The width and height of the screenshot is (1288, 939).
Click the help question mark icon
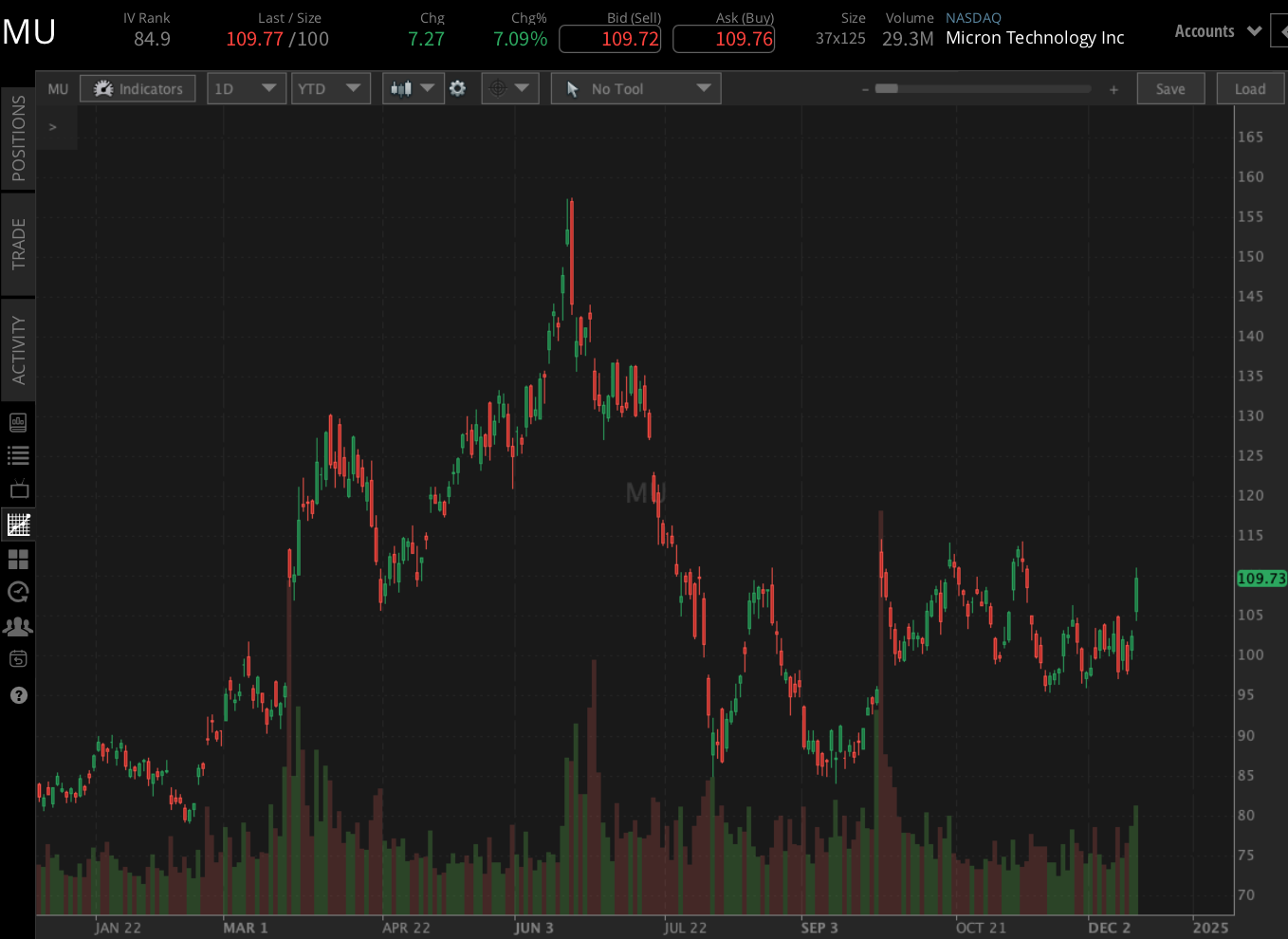[18, 695]
